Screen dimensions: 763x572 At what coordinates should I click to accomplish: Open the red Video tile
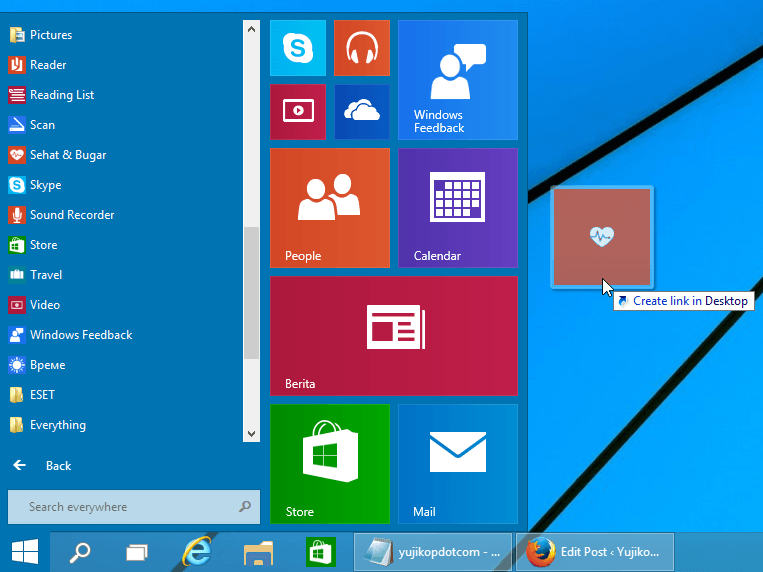298,112
